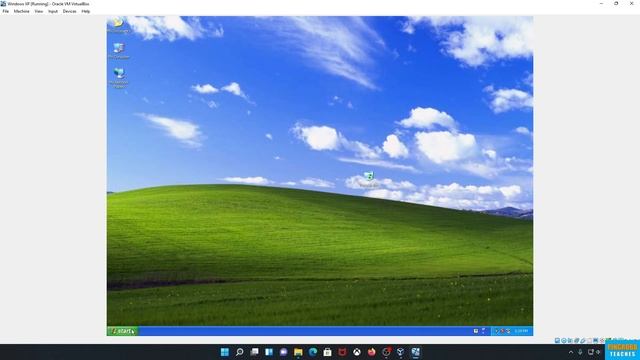Open the Input menu
Viewport: 640px width, 360px height.
point(53,11)
